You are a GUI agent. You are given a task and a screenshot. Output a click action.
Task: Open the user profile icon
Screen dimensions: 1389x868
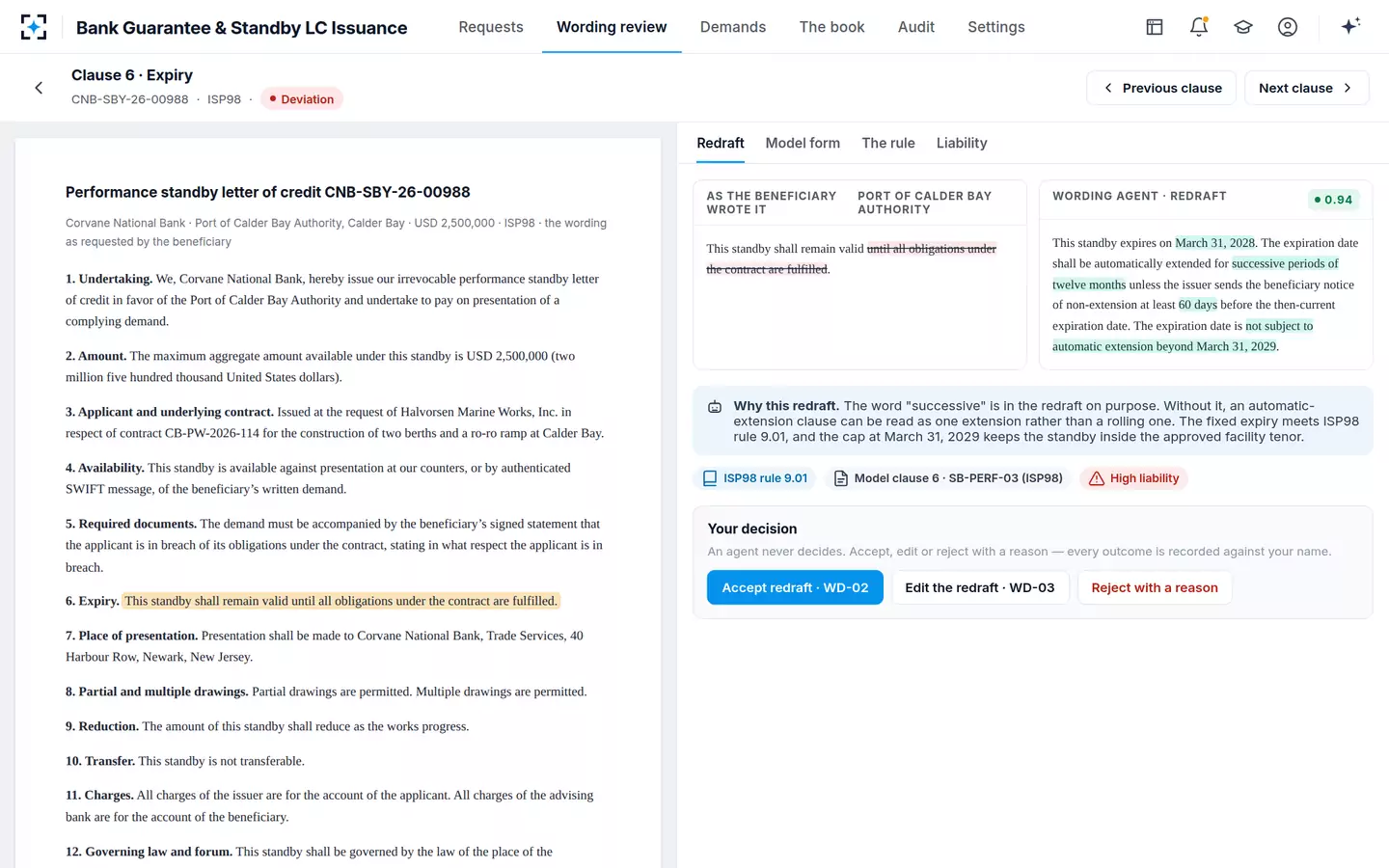1288,27
